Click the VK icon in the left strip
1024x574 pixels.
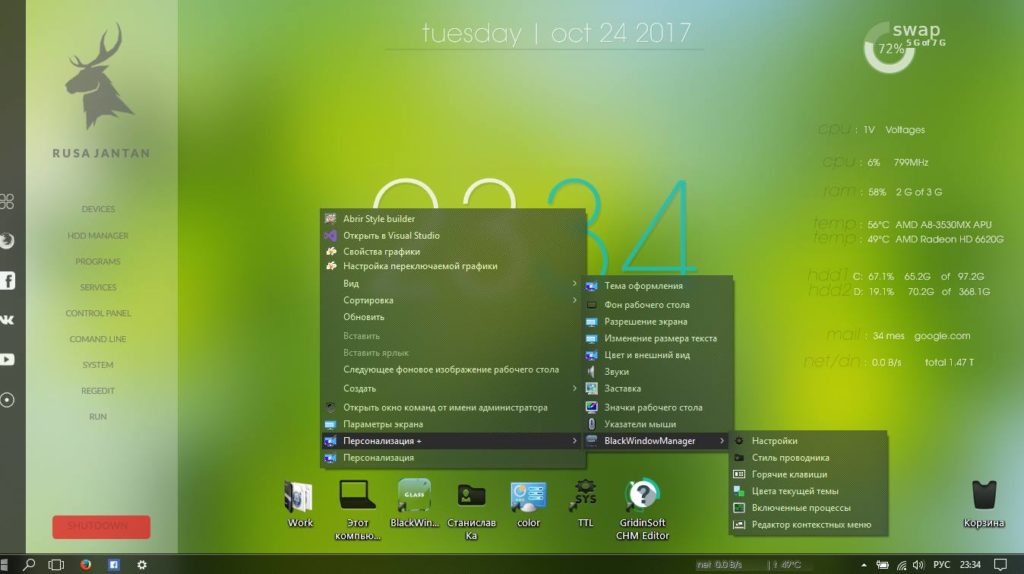click(7, 320)
